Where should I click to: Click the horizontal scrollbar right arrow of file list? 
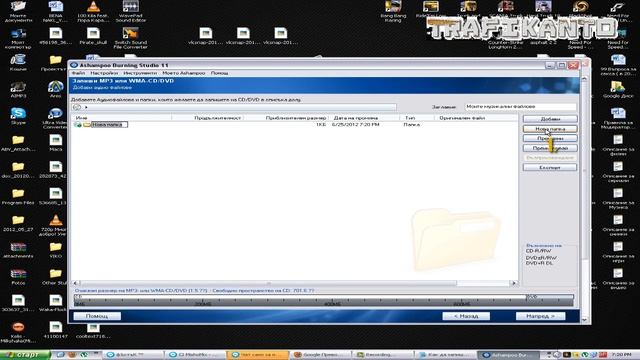coord(514,283)
